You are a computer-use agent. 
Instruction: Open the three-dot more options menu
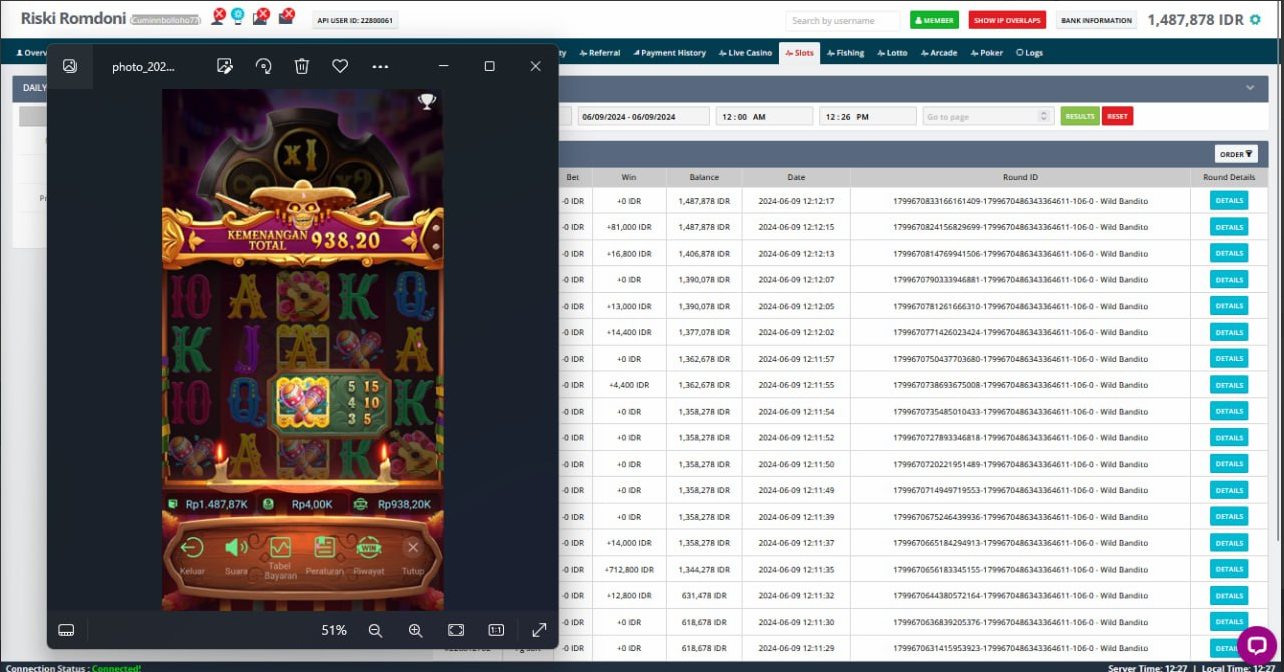[x=380, y=66]
